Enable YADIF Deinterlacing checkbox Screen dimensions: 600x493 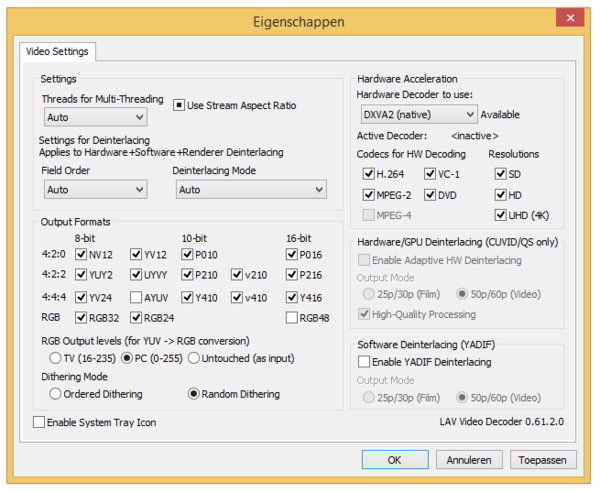tap(365, 361)
